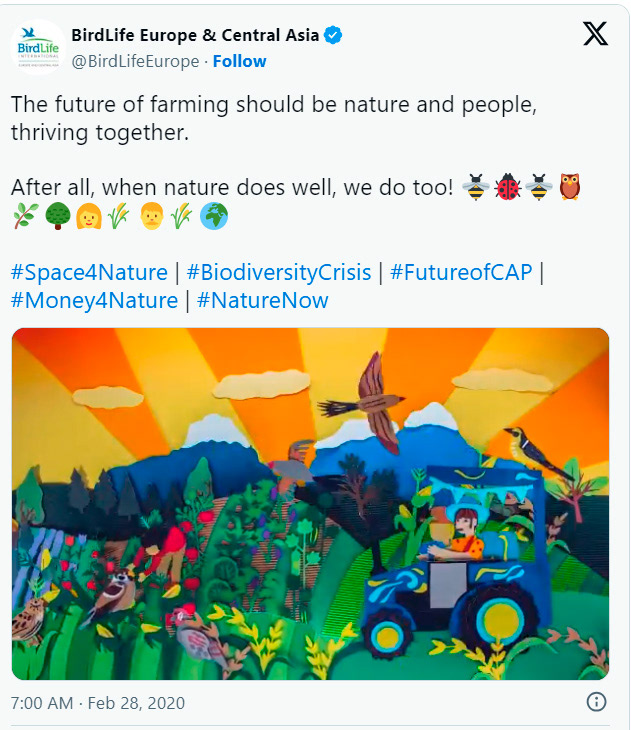Open the #BiodiversityCrisis hashtag
The width and height of the screenshot is (631, 730).
pyautogui.click(x=279, y=272)
